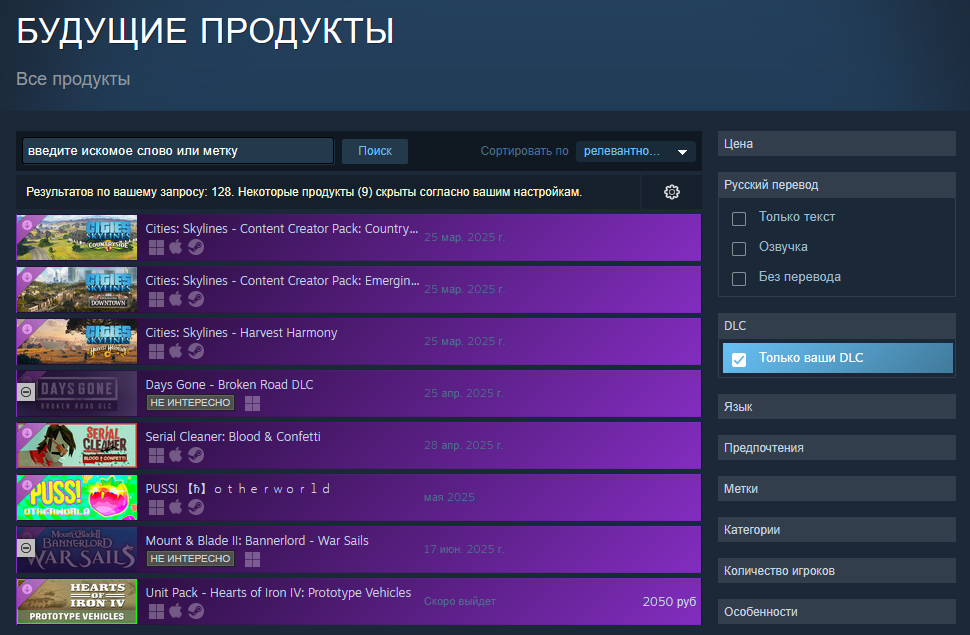Screen dimensions: 970x635
Task: Click Steam icon on Prototype Vehicles row
Action: point(196,611)
